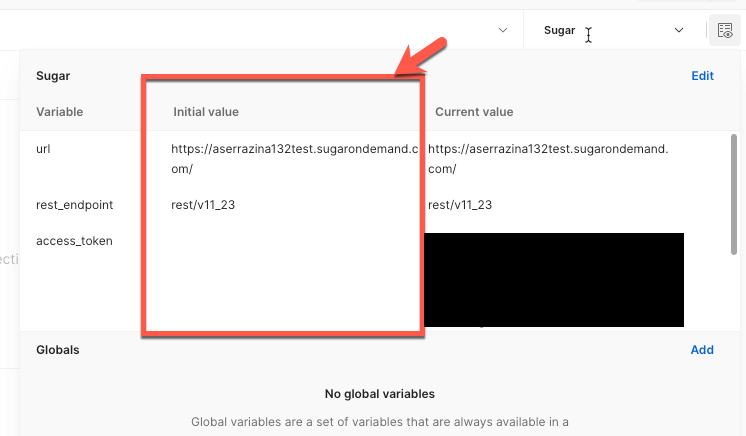Click Edit for the Sugar environment
Image resolution: width=746 pixels, height=436 pixels.
[702, 76]
